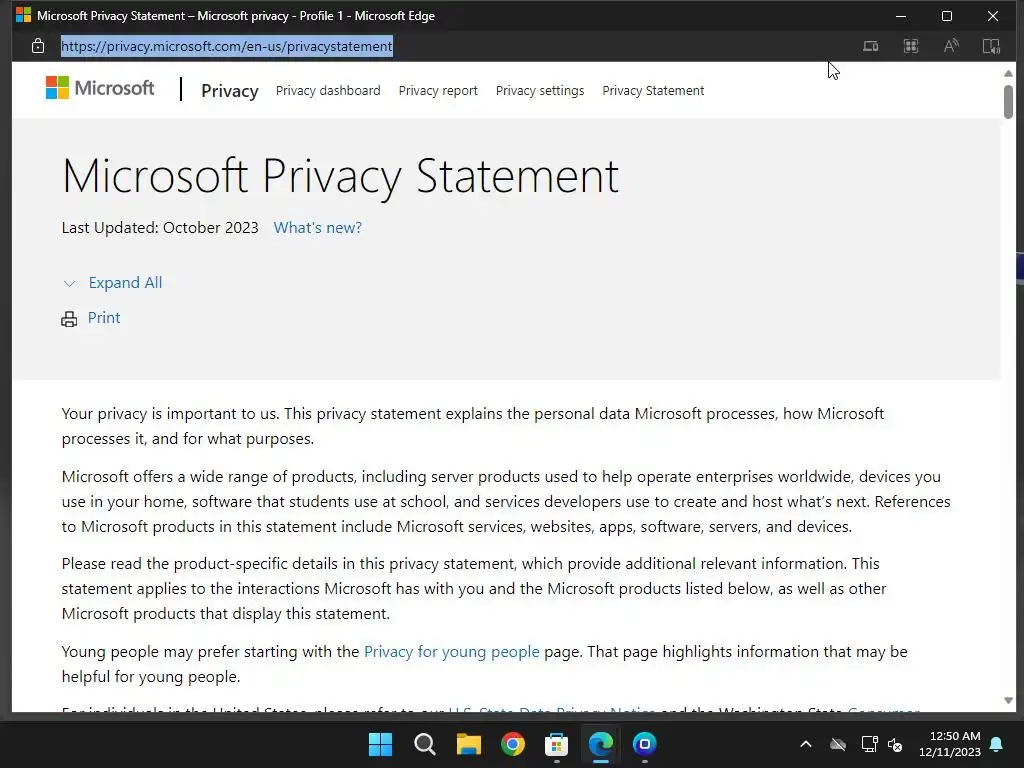Screen dimensions: 1024x768
Task: Open Privacy for young people link
Action: coord(451,652)
